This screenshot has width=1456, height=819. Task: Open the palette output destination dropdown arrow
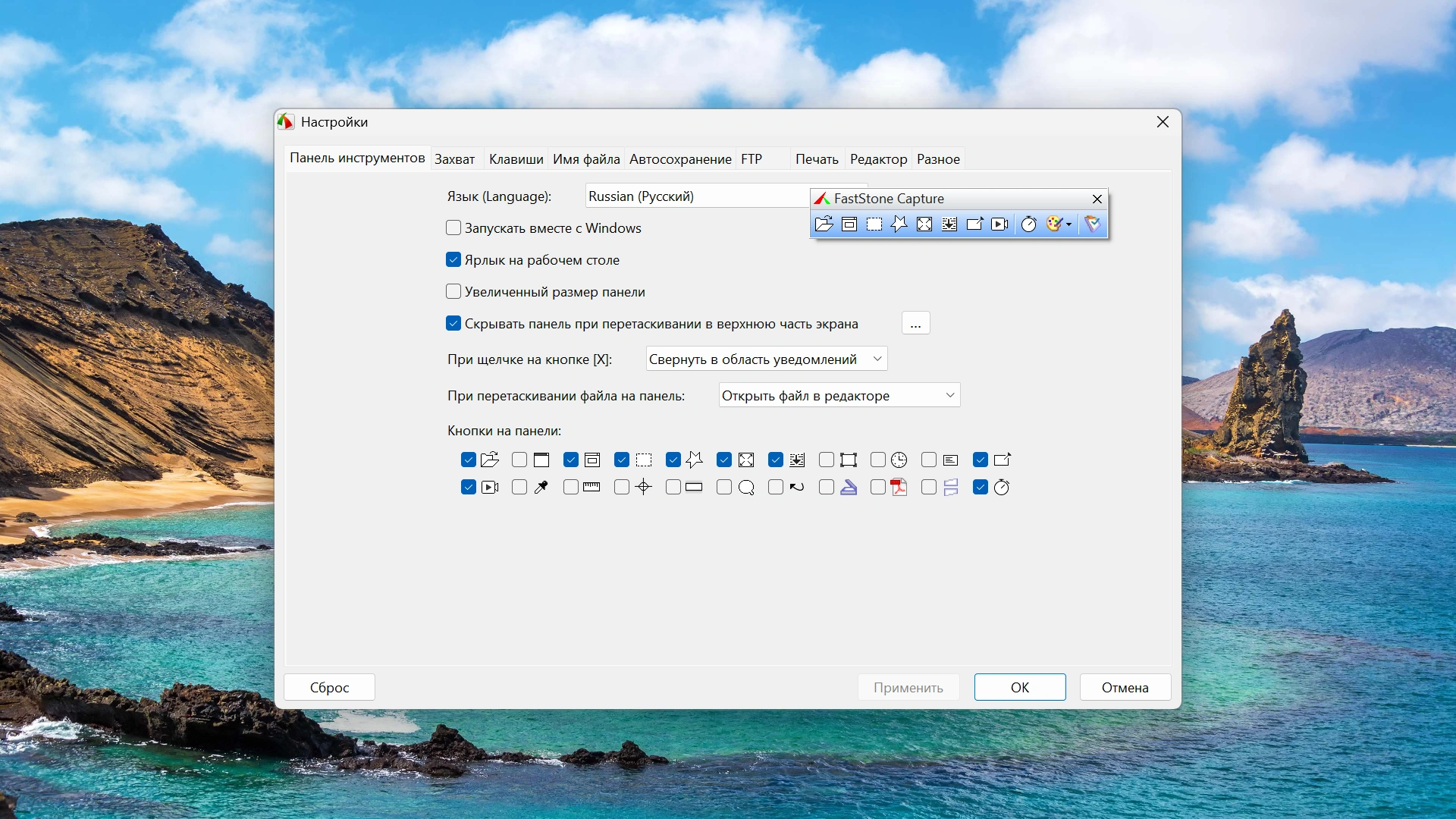click(1068, 224)
